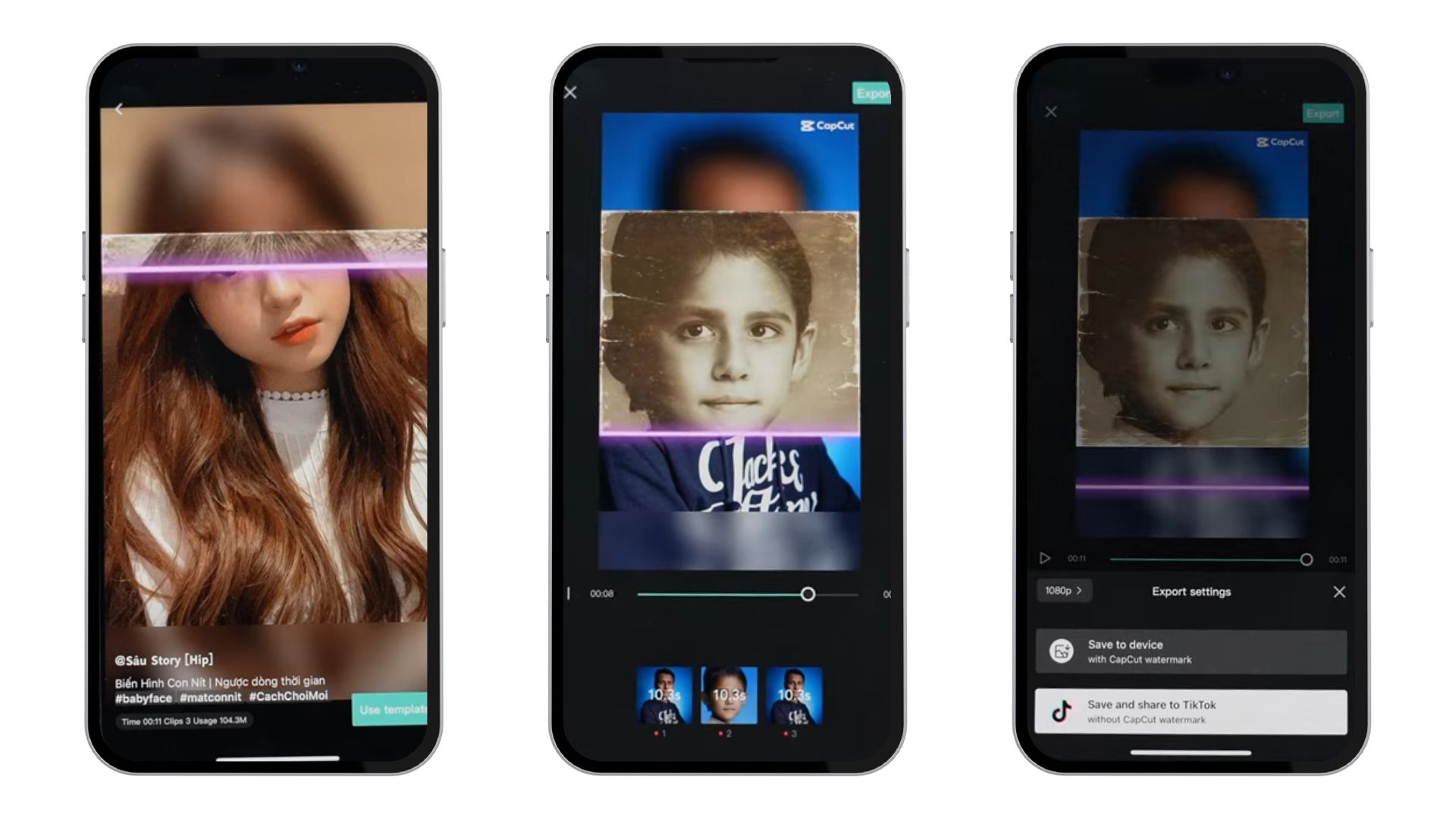Drag the timeline scrubber at 00:08 mark
Screen dimensions: 1456x819
[808, 593]
